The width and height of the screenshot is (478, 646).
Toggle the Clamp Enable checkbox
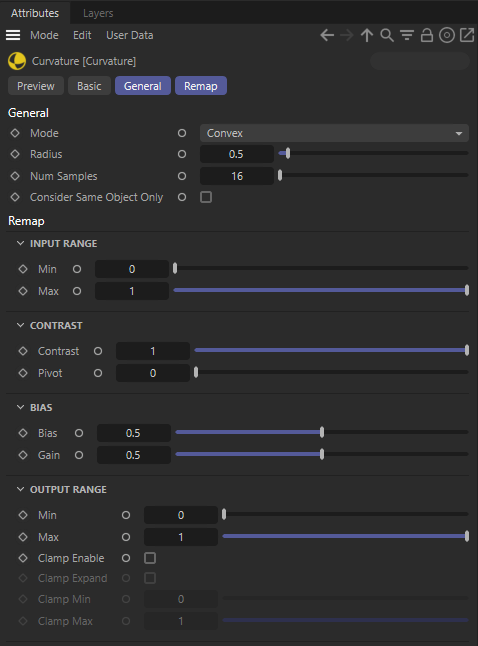[x=150, y=558]
